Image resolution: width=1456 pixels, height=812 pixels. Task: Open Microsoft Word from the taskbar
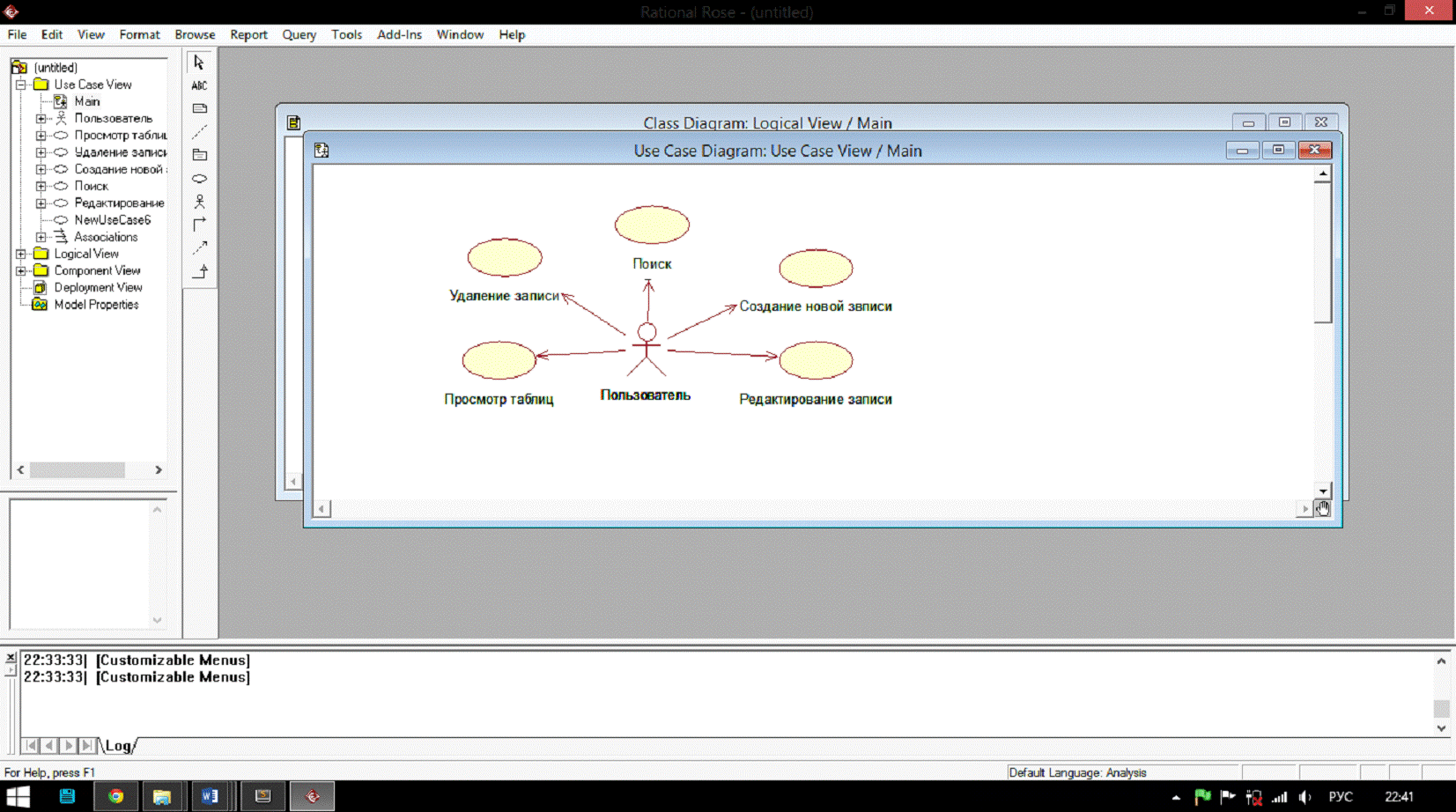coord(210,796)
